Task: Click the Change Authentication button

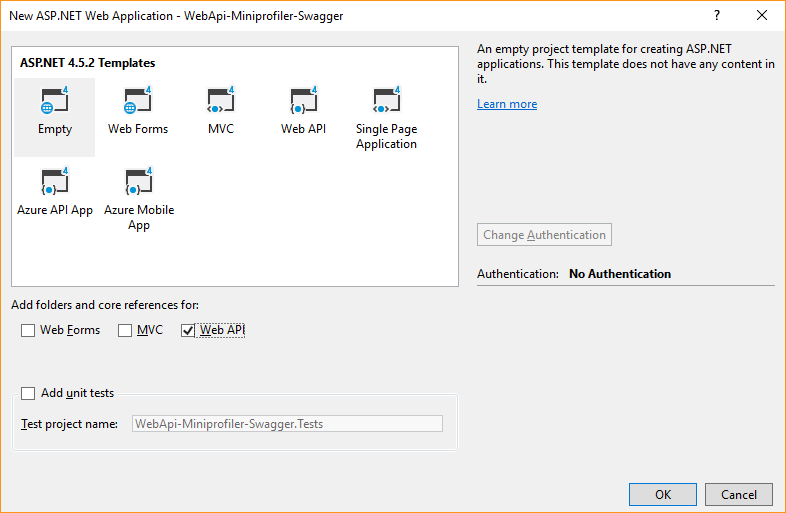Action: coord(544,235)
